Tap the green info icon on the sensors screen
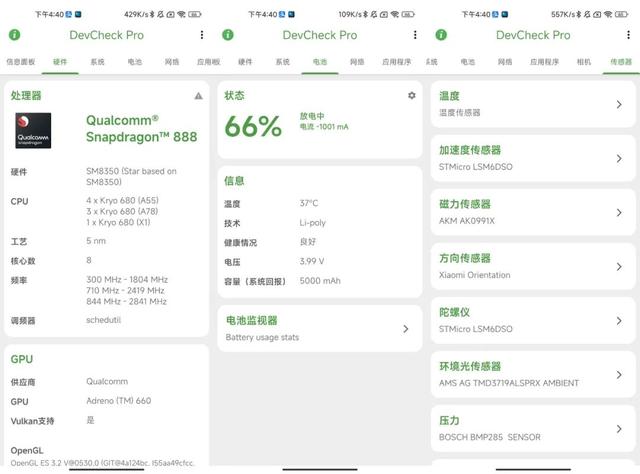The height and width of the screenshot is (474, 640). click(x=441, y=35)
